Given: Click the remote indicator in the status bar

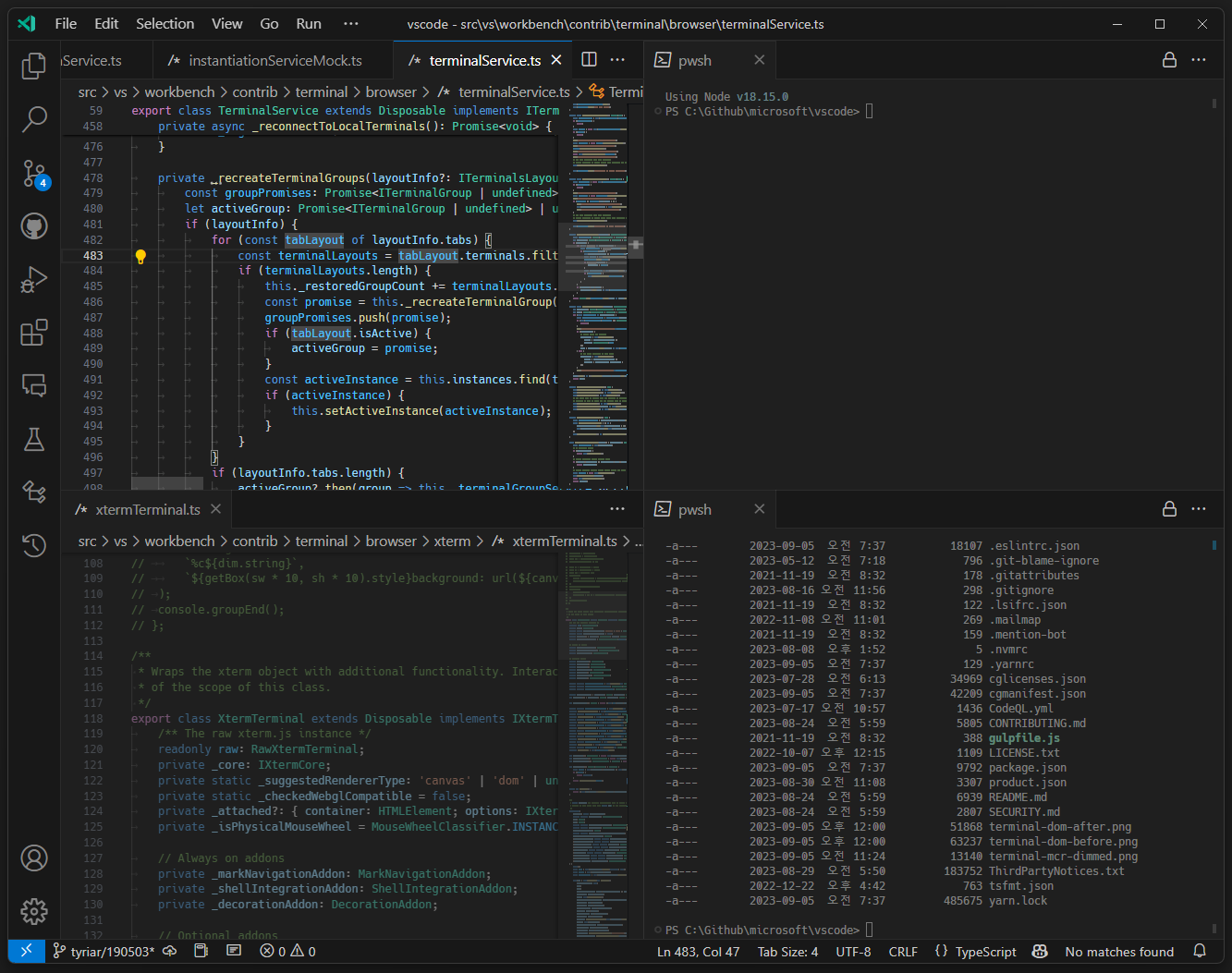Looking at the screenshot, I should click(x=26, y=950).
